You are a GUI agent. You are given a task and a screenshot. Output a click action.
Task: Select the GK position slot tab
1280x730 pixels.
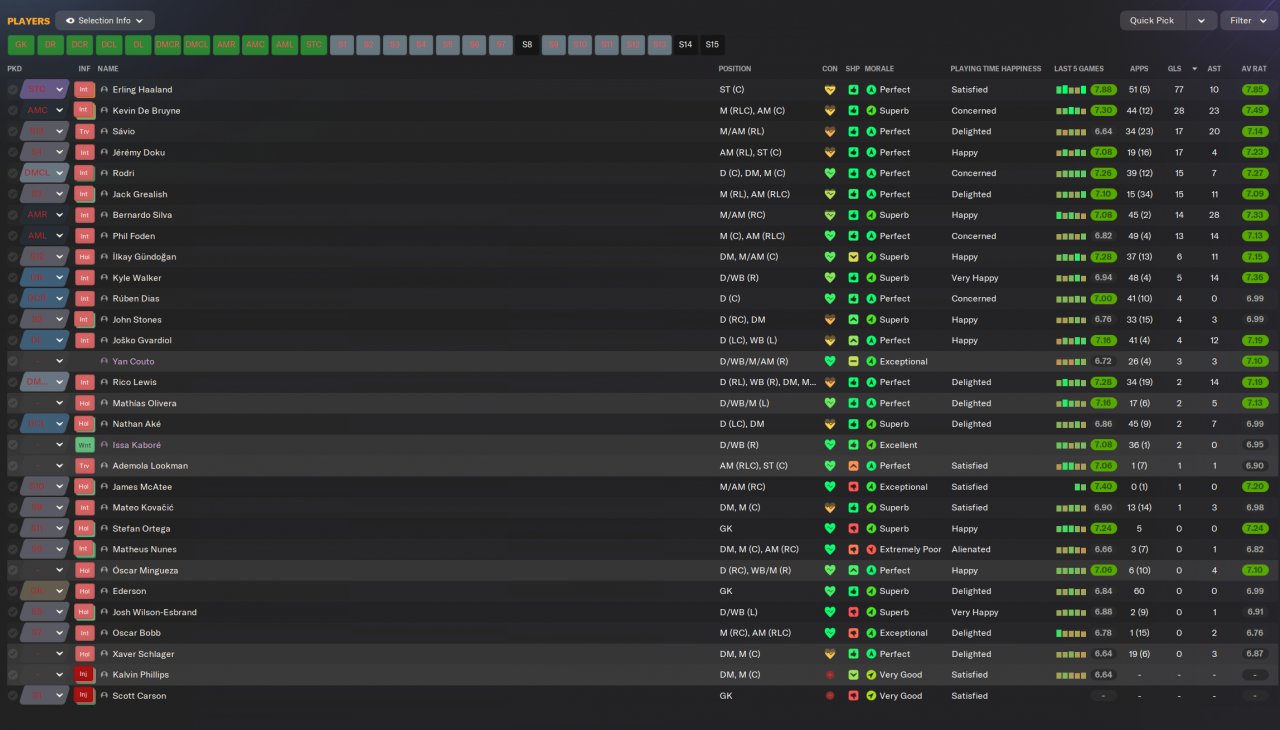(x=21, y=45)
